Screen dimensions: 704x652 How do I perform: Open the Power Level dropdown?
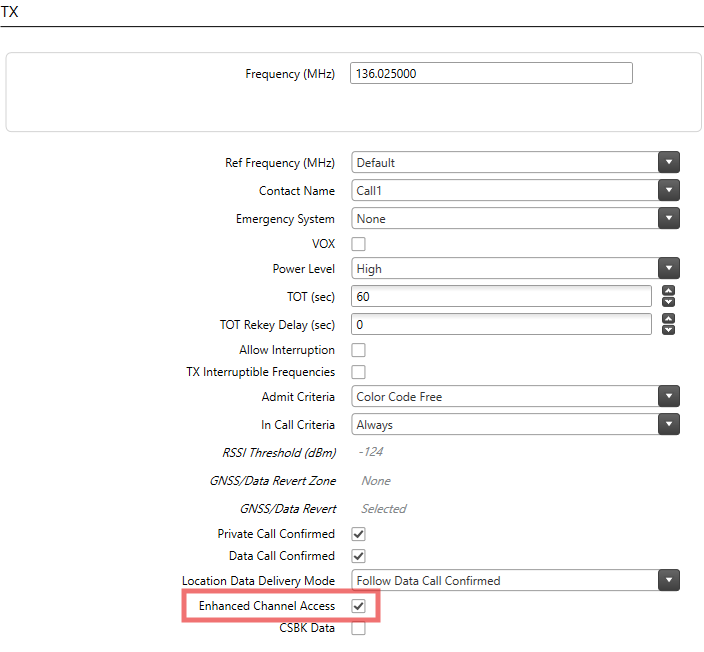coord(669,269)
